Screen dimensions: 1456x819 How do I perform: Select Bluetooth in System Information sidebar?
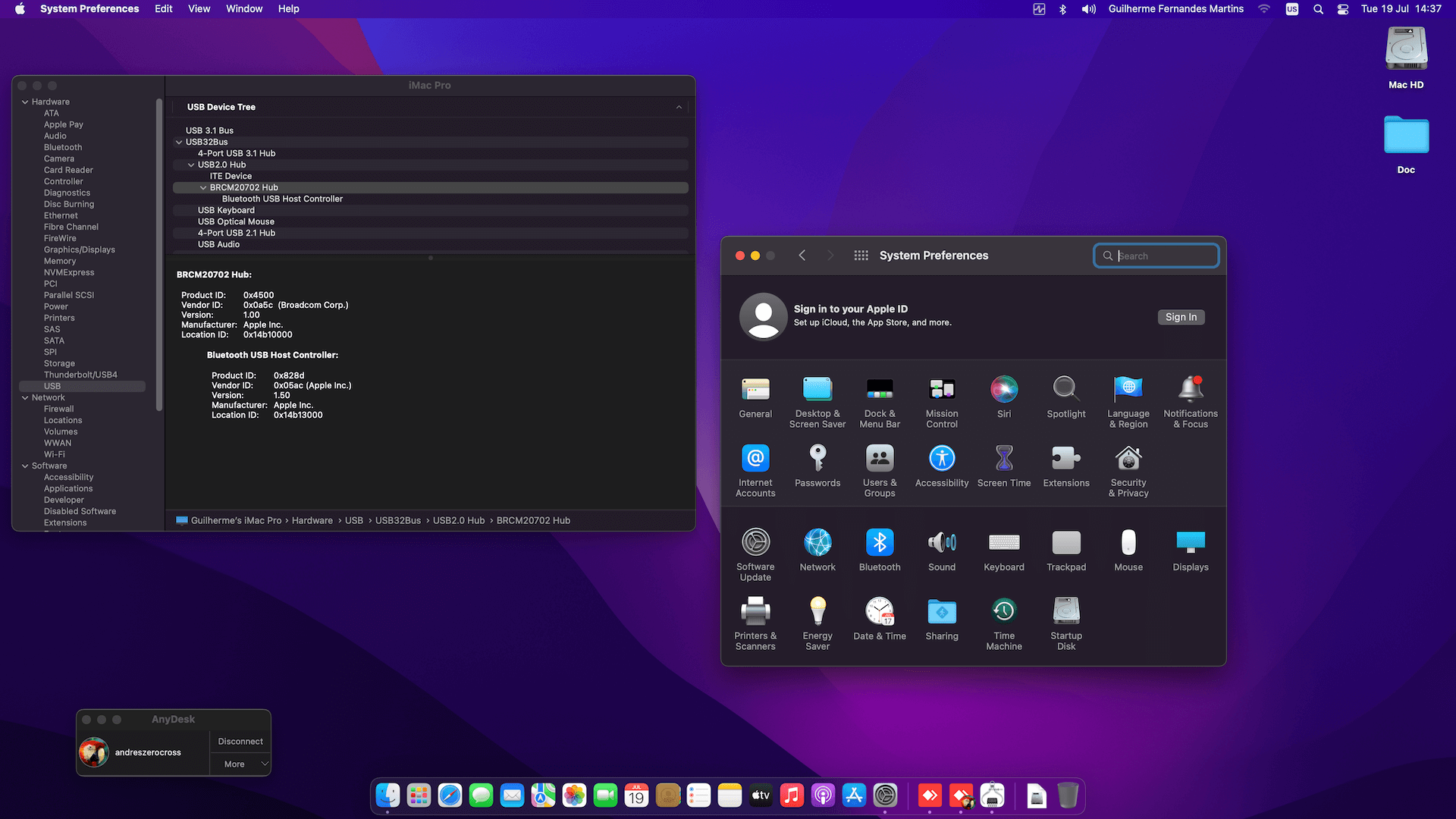(x=63, y=147)
